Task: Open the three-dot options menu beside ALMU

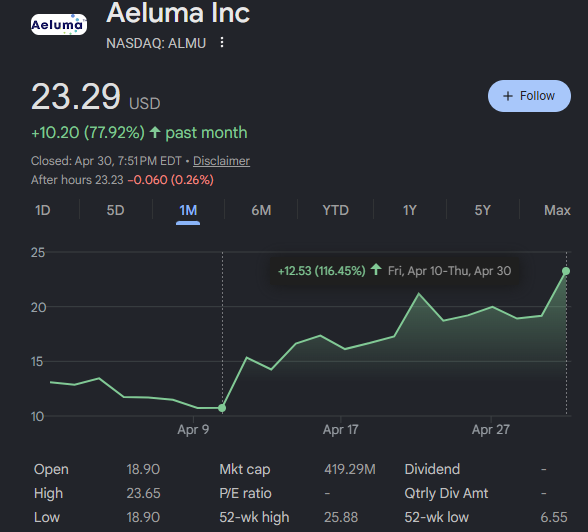Action: pyautogui.click(x=222, y=42)
